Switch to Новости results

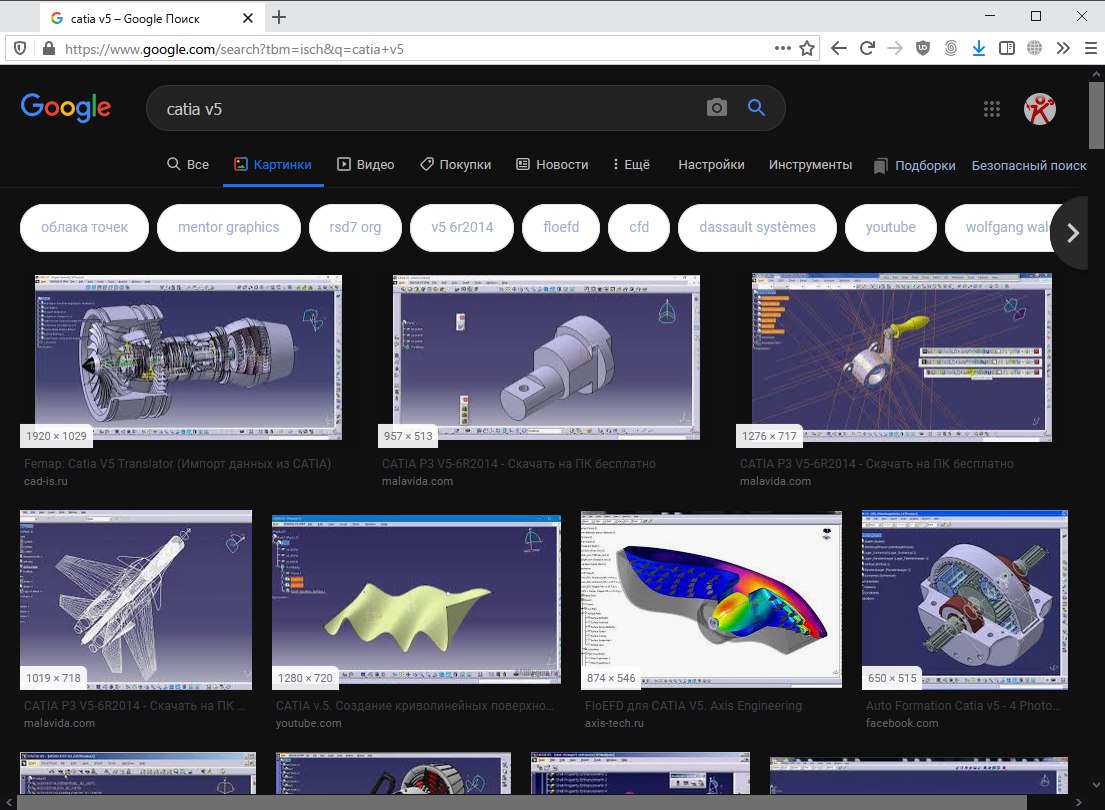tap(552, 164)
